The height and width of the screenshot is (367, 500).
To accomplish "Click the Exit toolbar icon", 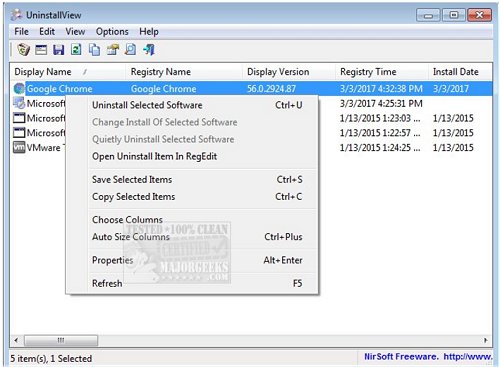I will coord(149,50).
